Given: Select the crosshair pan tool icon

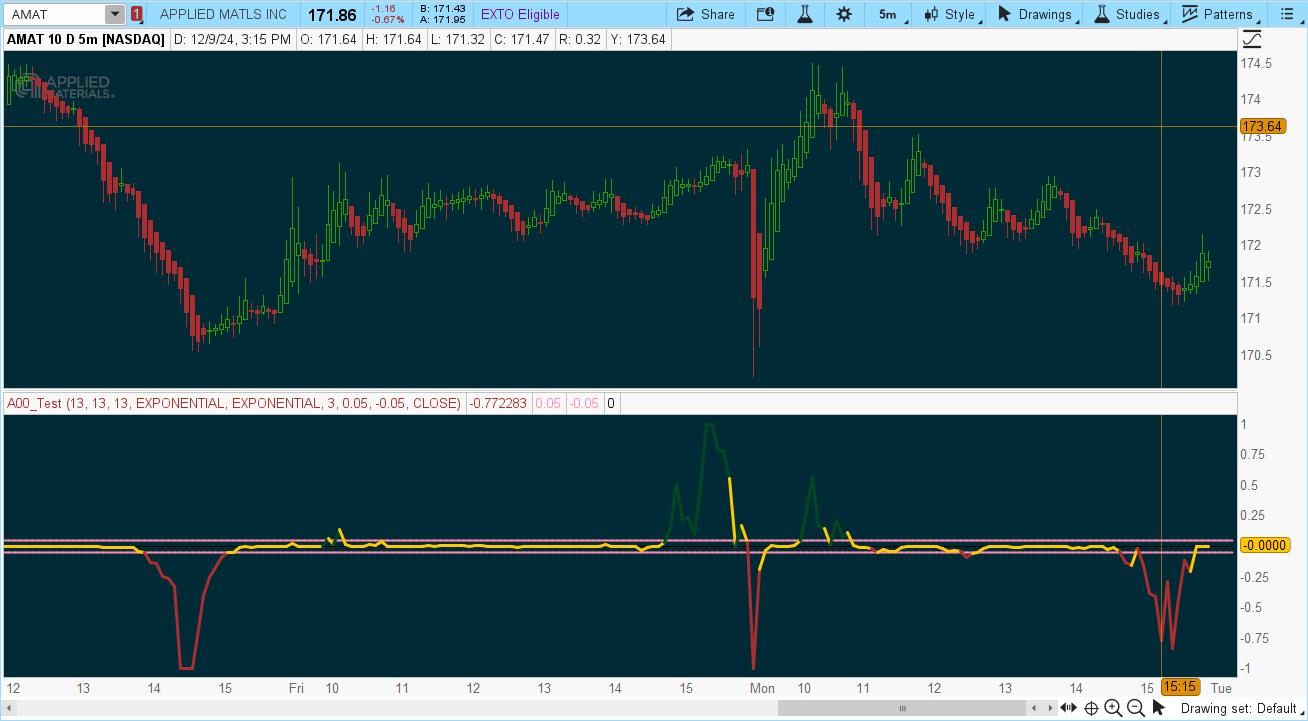Looking at the screenshot, I should 1091,708.
